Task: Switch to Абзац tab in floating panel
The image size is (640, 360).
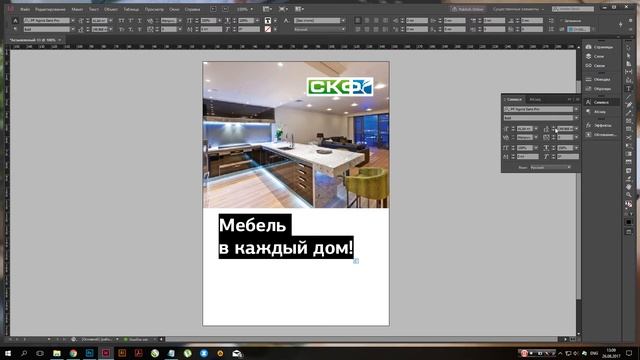Action: click(x=535, y=99)
